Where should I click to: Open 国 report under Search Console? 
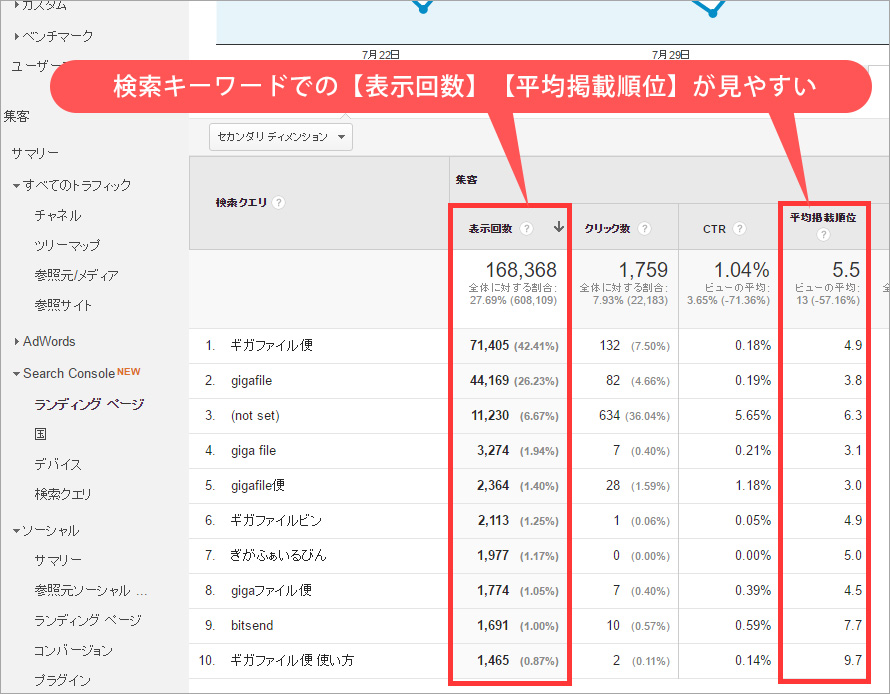(x=40, y=434)
